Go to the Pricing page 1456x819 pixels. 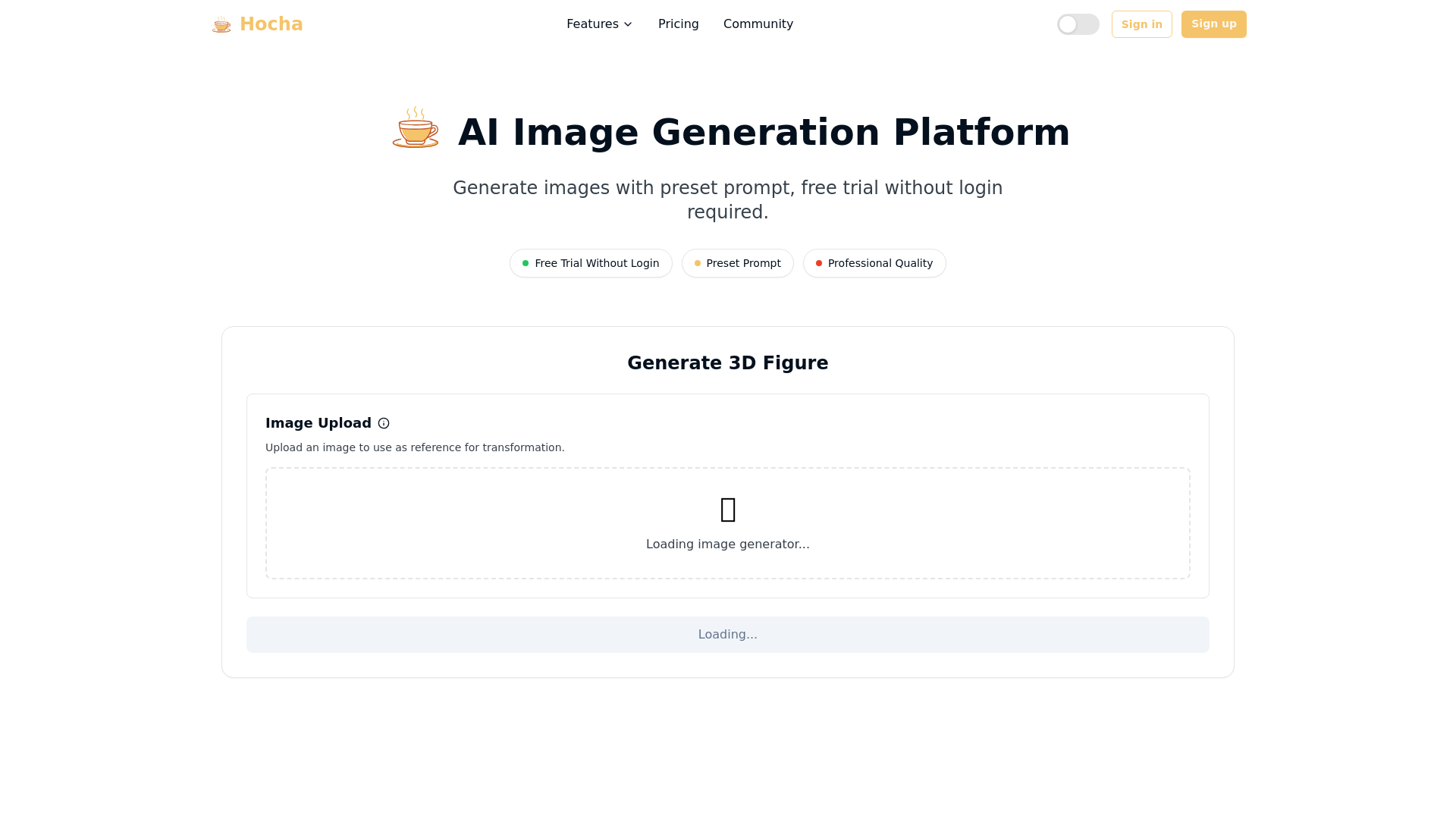click(678, 24)
